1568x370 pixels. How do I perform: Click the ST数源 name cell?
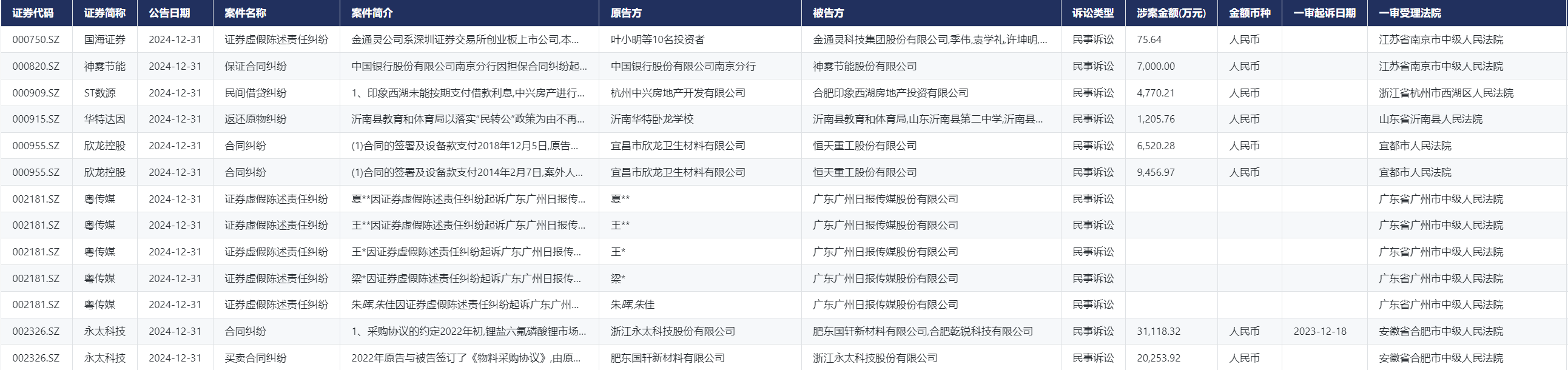(x=100, y=93)
